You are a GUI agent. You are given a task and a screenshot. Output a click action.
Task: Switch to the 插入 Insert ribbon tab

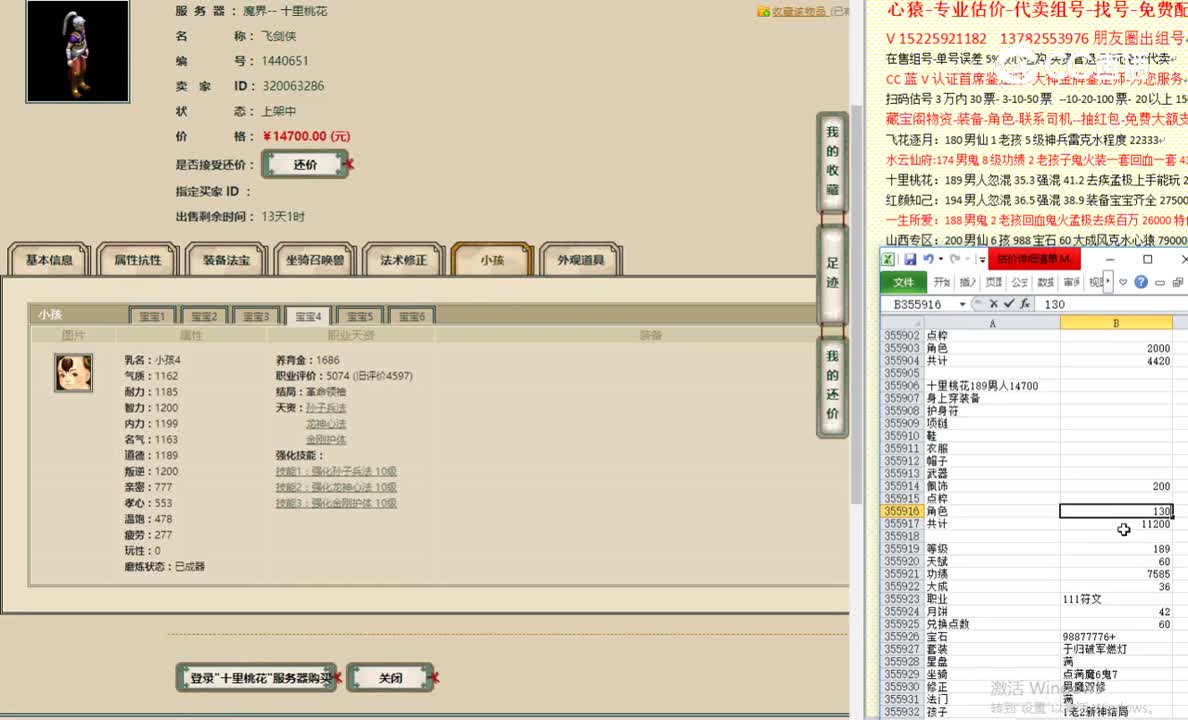[968, 282]
